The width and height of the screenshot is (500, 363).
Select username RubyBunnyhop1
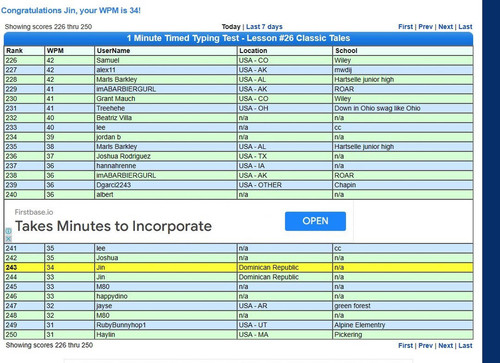click(121, 325)
